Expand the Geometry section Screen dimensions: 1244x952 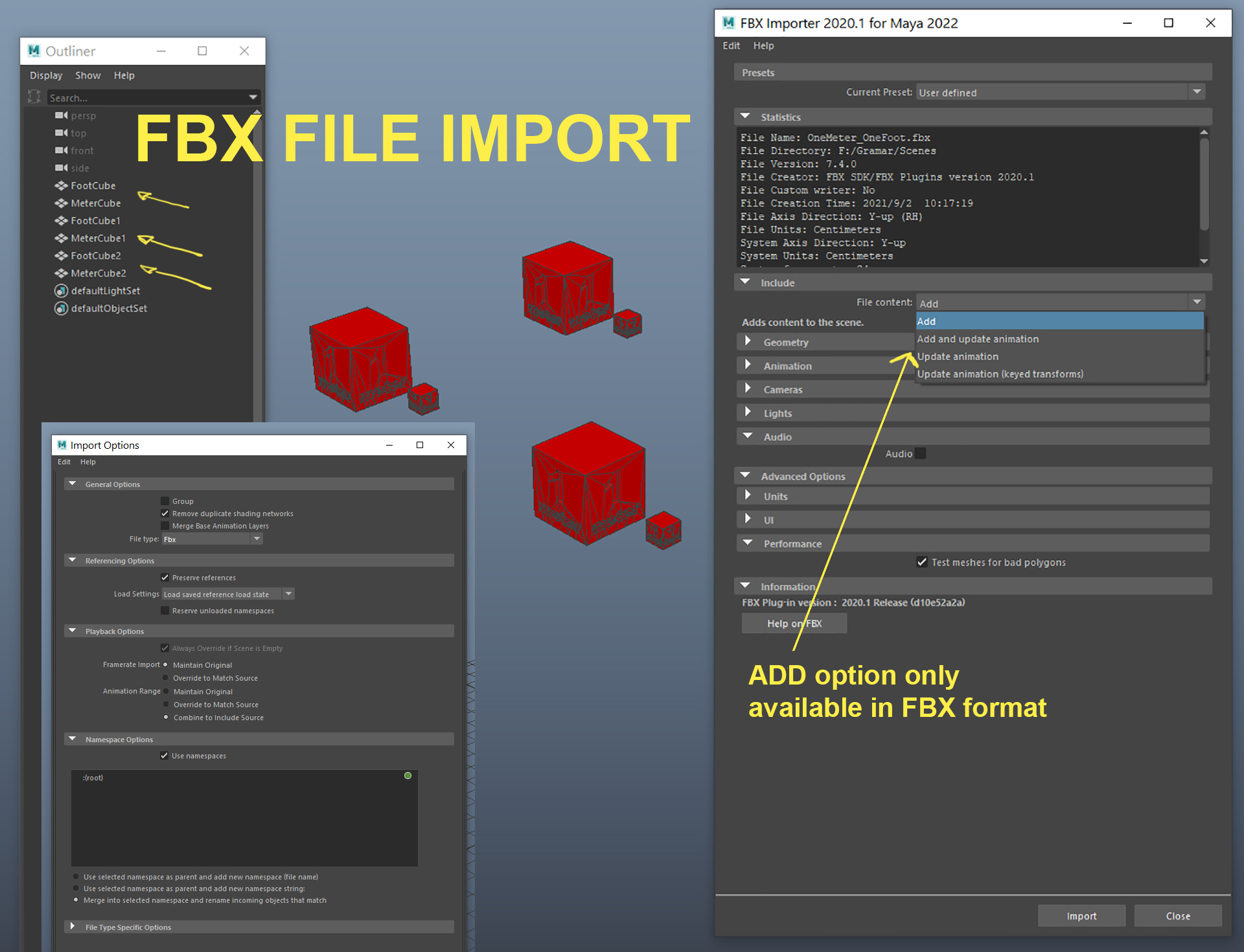click(x=748, y=341)
